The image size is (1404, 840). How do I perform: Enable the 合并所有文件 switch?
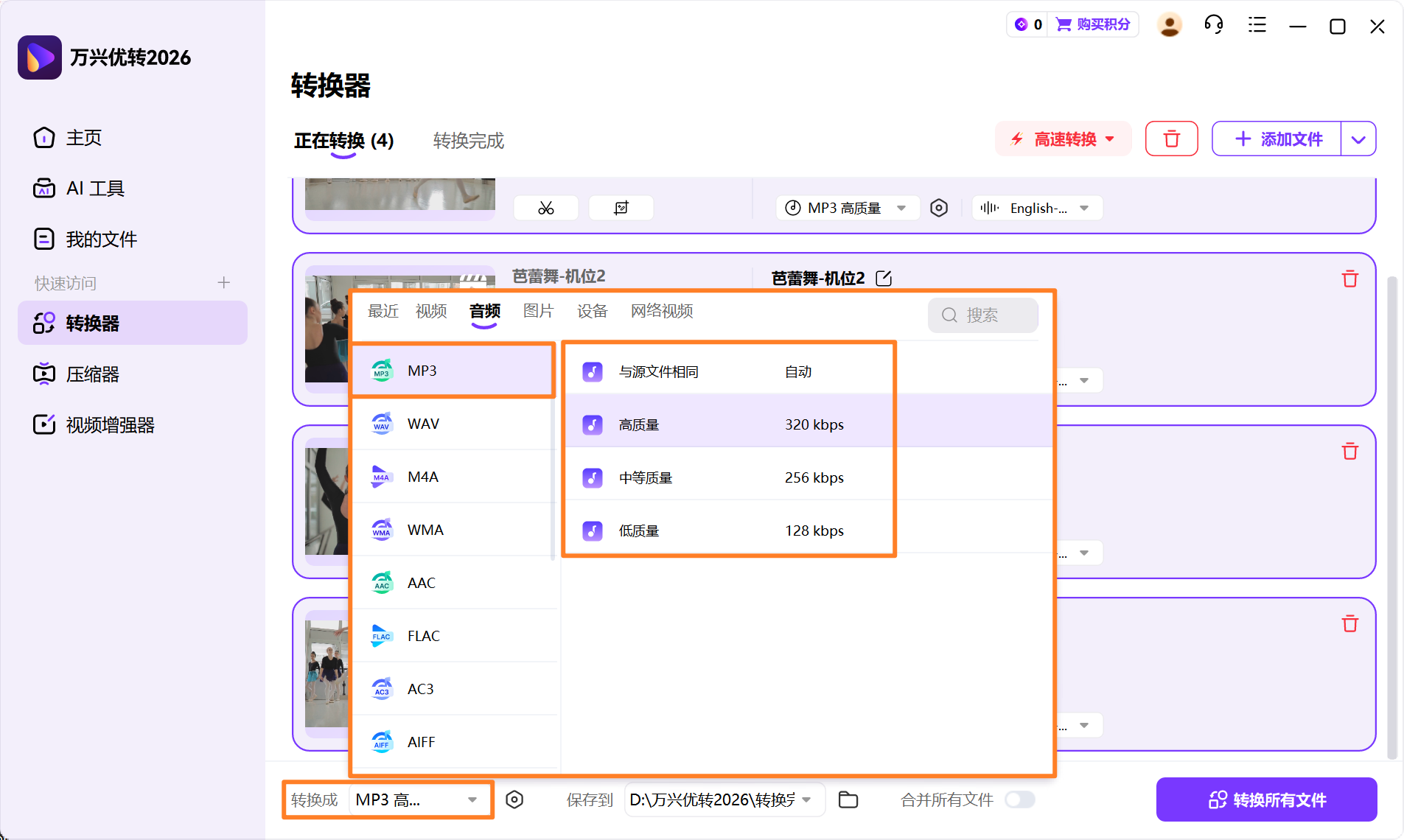1021,799
